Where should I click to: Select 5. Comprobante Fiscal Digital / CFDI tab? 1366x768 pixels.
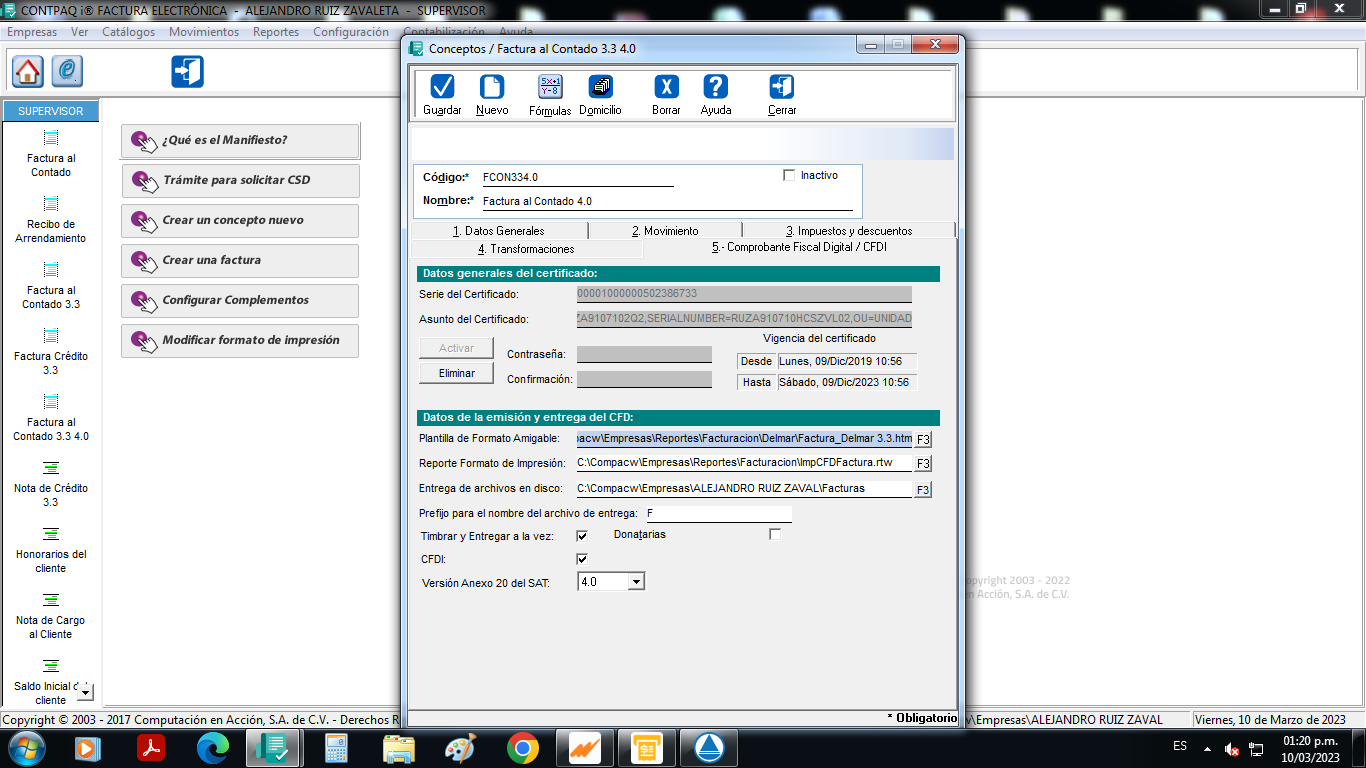799,247
